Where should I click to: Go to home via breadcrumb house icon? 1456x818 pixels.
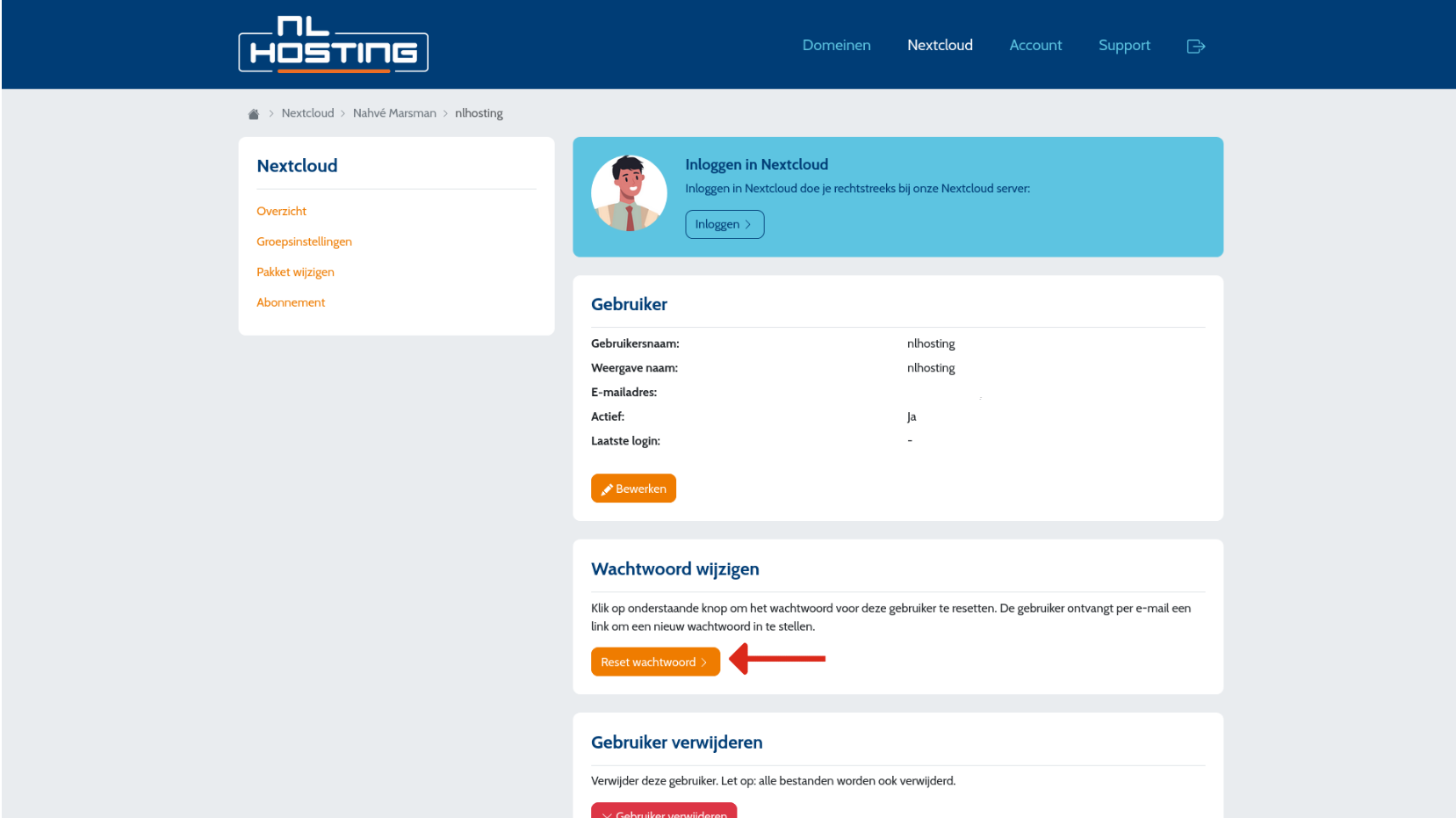pyautogui.click(x=253, y=114)
